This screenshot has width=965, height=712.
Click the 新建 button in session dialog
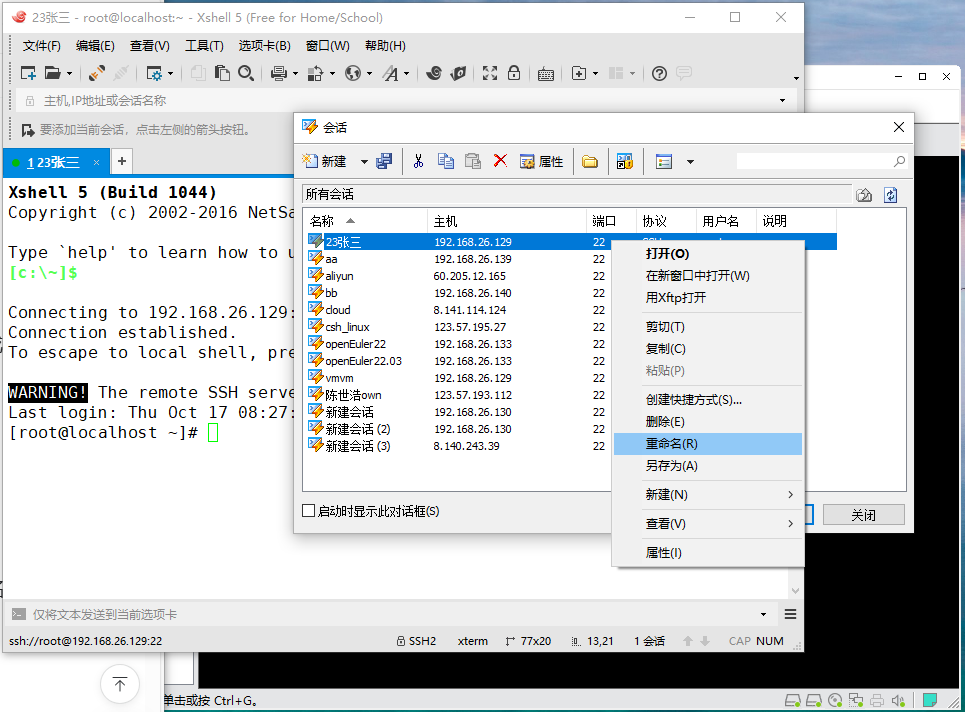pyautogui.click(x=326, y=161)
